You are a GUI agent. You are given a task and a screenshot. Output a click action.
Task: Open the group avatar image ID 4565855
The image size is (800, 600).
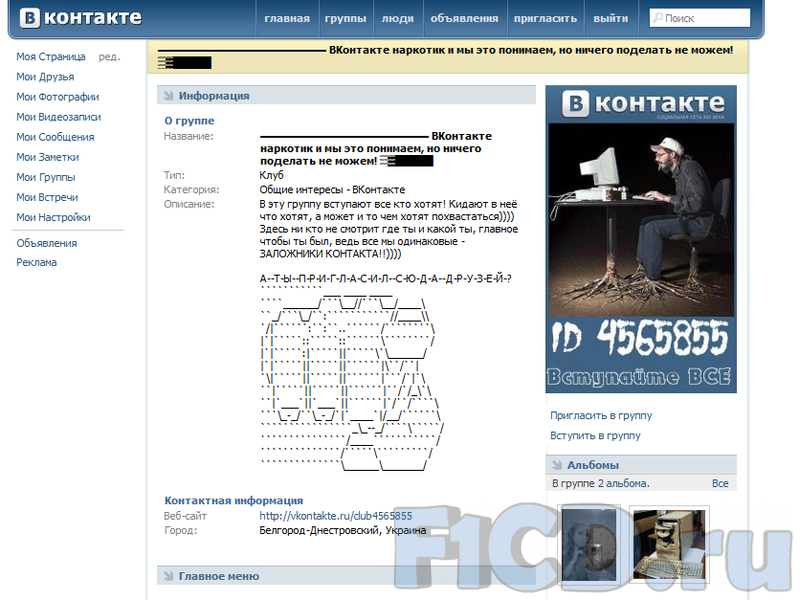pyautogui.click(x=641, y=239)
